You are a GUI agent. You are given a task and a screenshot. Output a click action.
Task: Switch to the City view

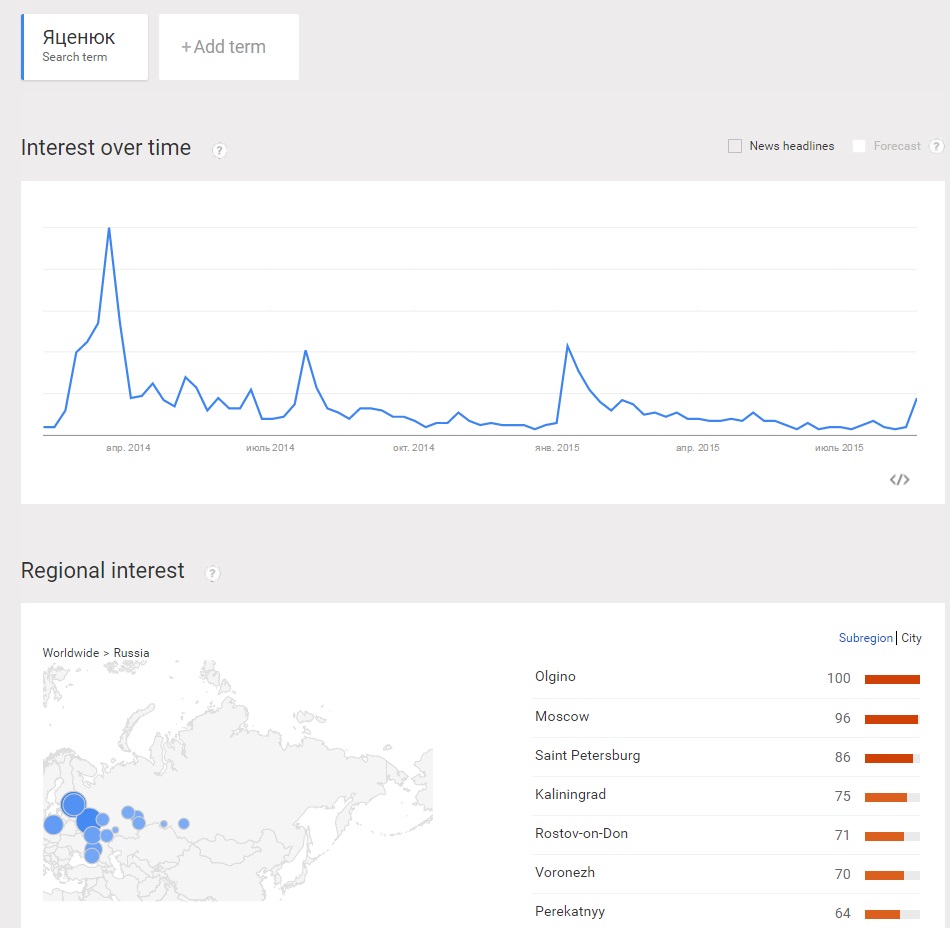(x=911, y=638)
